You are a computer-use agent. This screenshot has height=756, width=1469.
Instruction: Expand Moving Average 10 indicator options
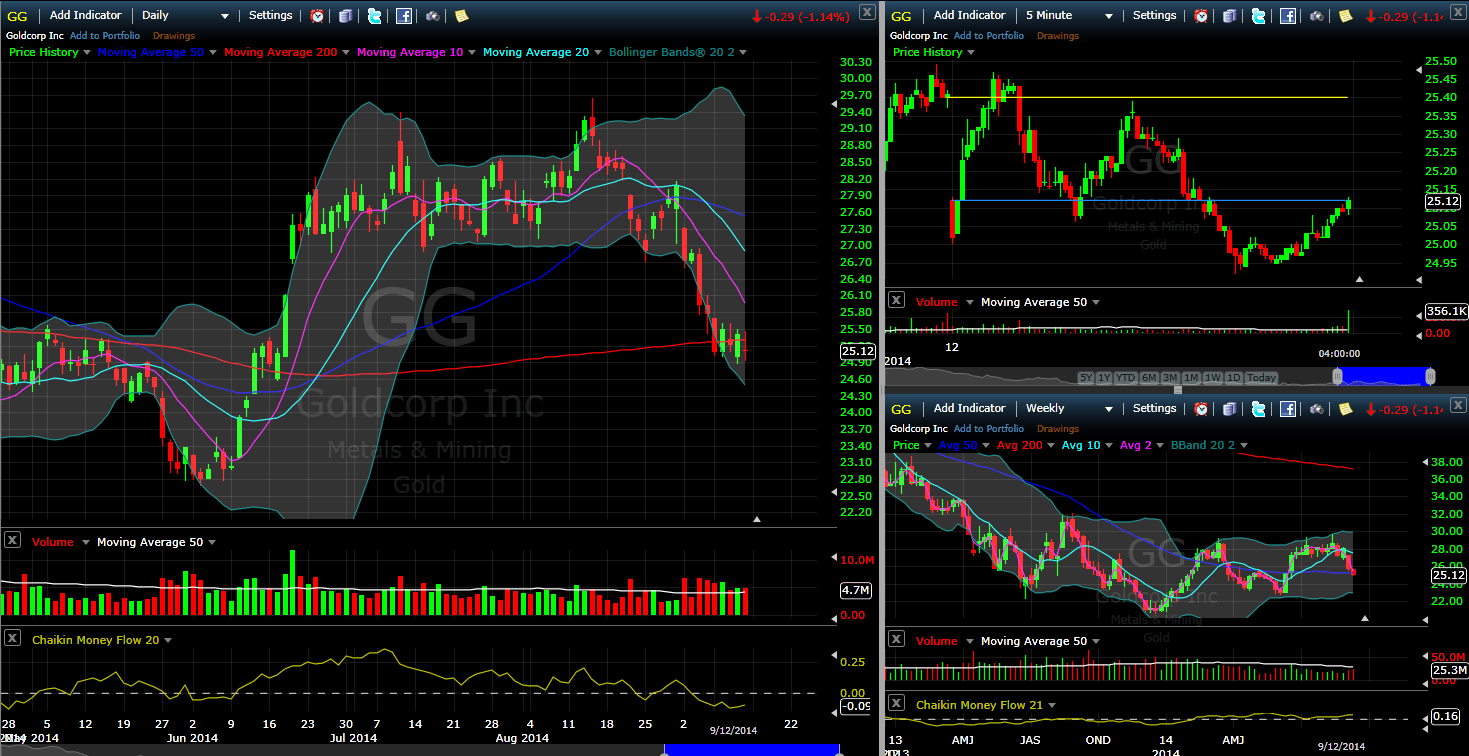coord(472,52)
